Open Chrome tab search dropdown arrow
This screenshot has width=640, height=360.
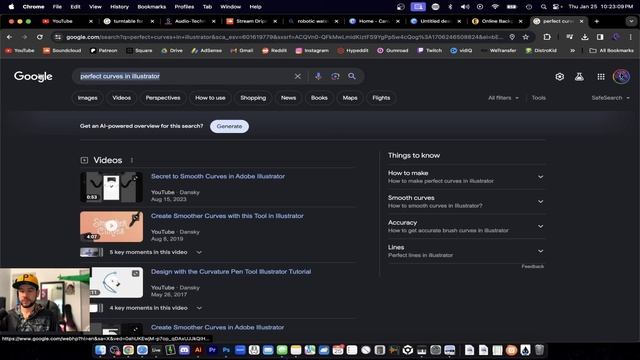click(631, 21)
